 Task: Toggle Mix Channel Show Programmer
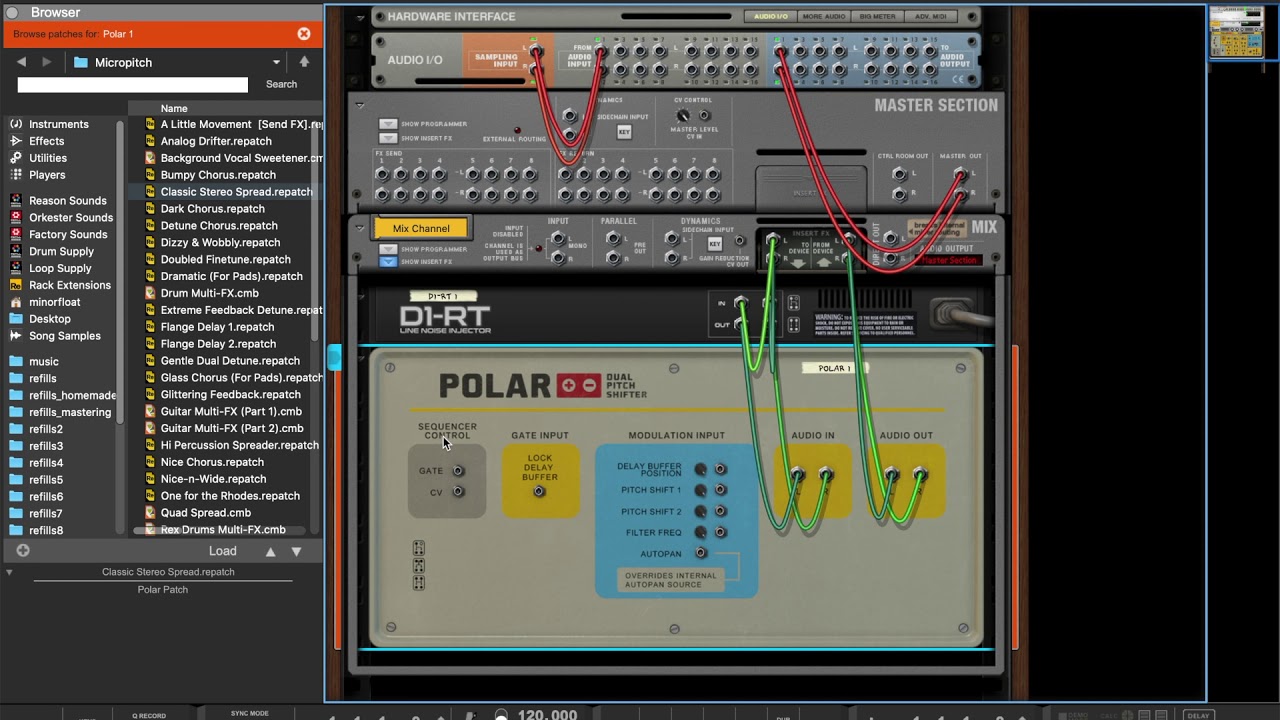pyautogui.click(x=388, y=249)
